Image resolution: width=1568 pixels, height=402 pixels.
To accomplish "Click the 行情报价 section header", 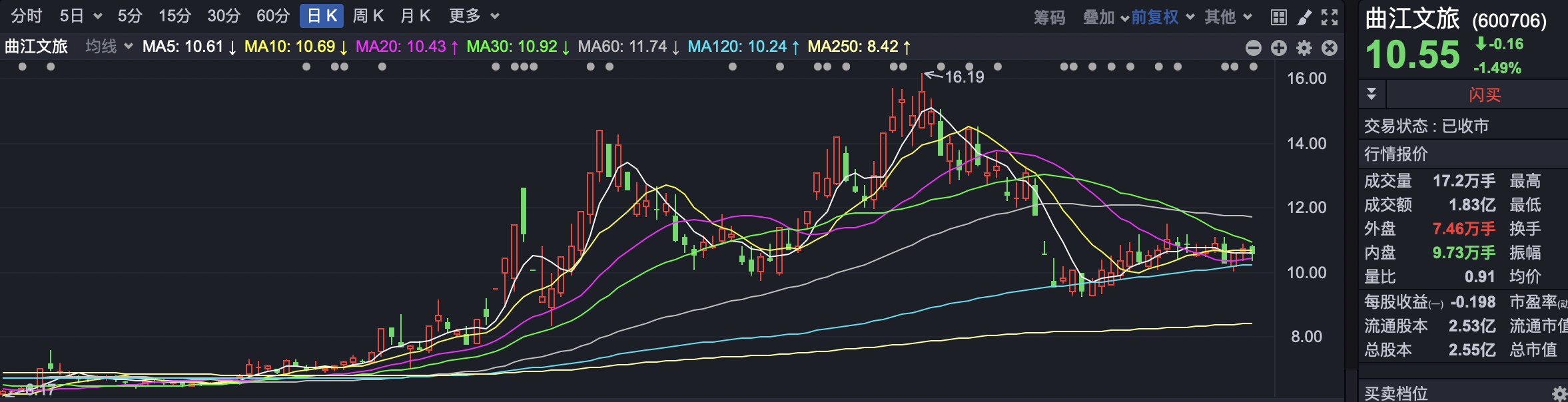I will coord(1396,154).
